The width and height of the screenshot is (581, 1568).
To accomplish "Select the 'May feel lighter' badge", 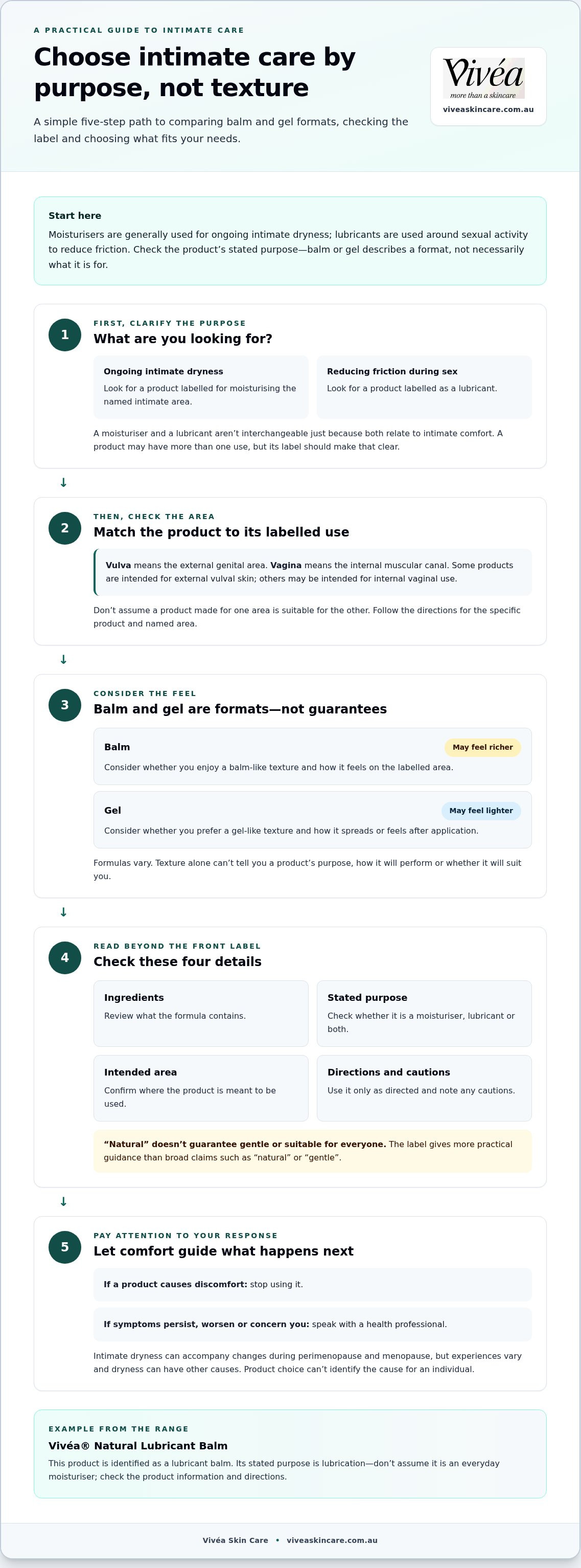I will (481, 811).
